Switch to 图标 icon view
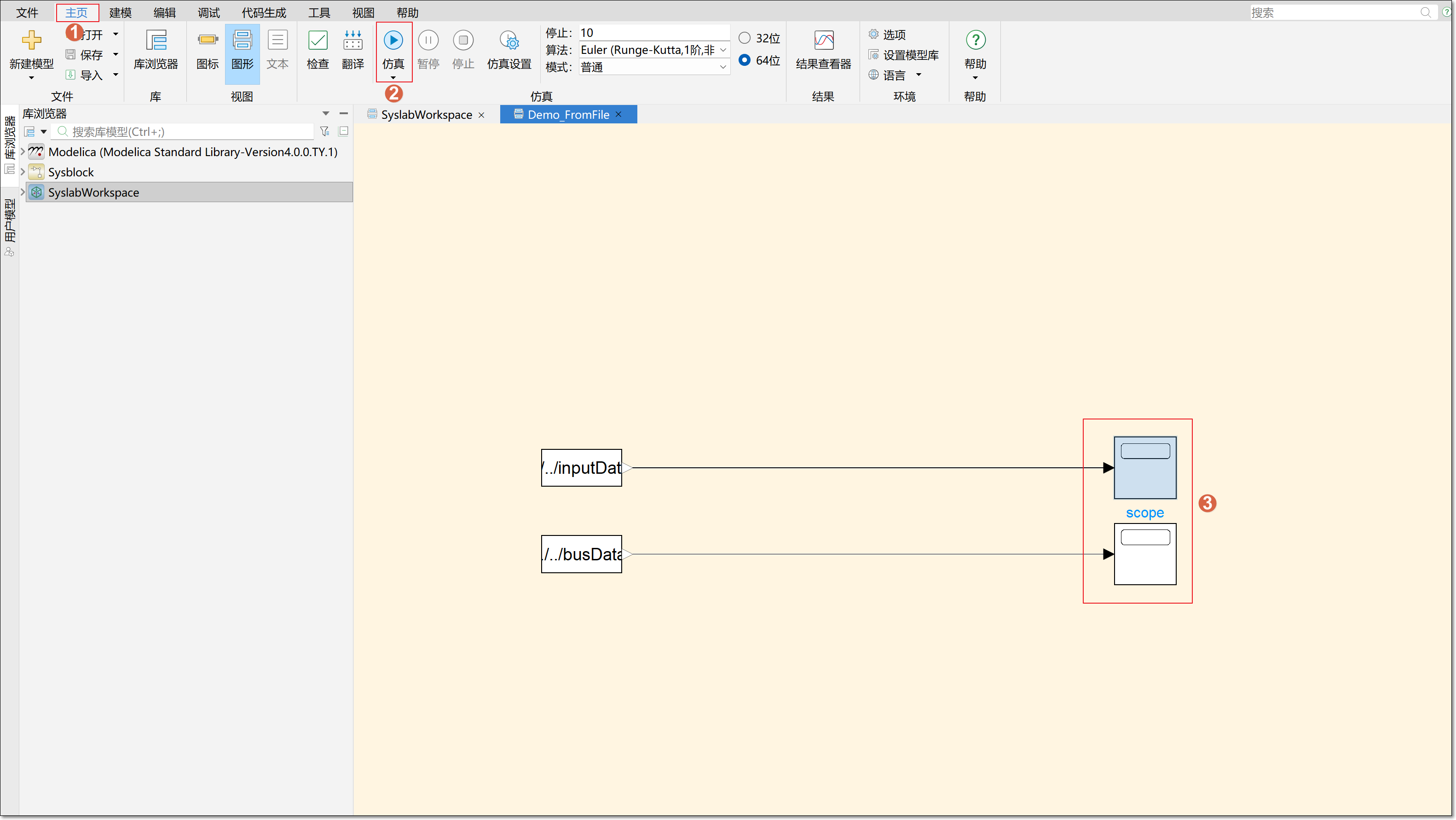Image resolution: width=1456 pixels, height=820 pixels. pyautogui.click(x=208, y=50)
